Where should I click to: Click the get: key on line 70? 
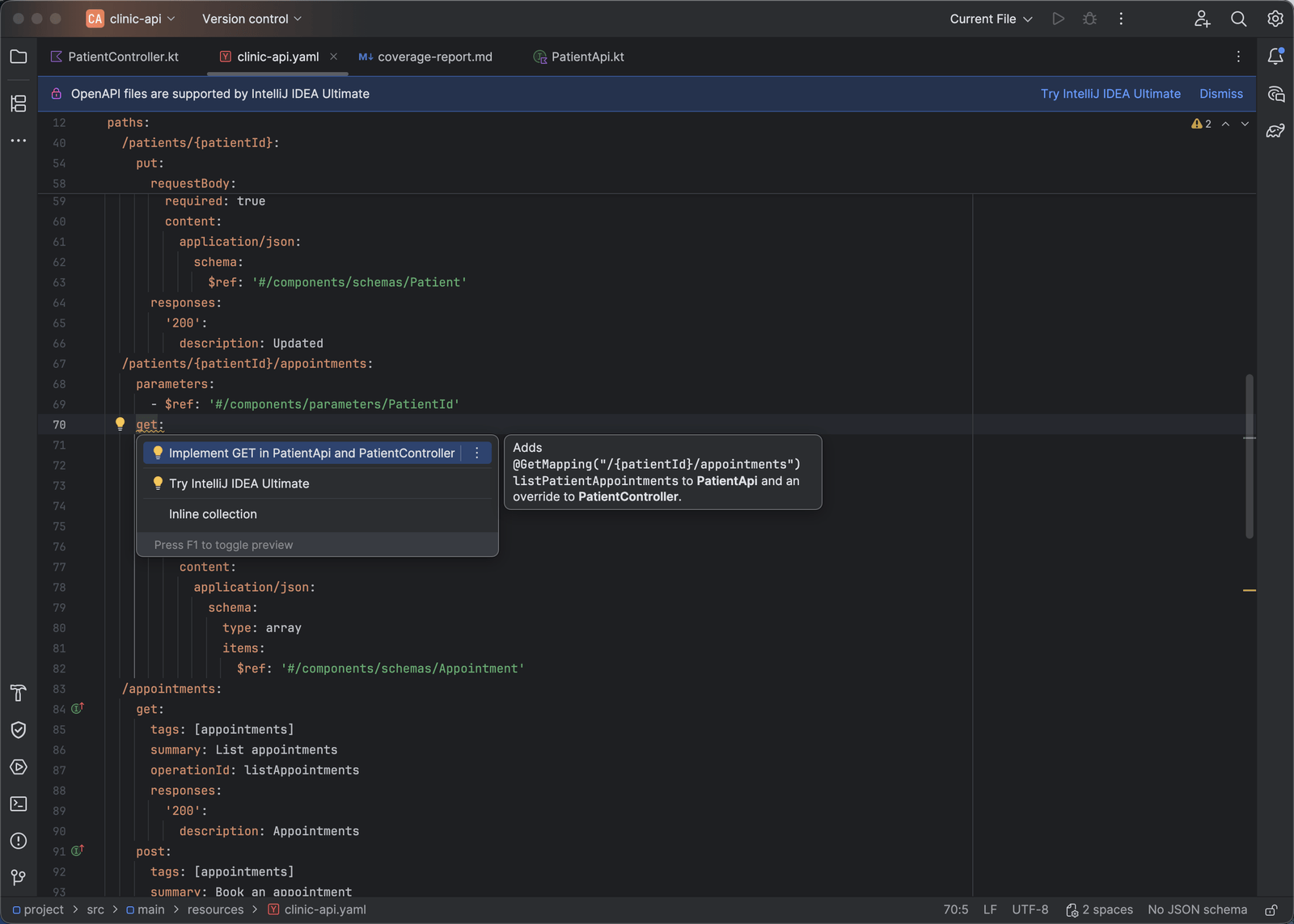150,424
